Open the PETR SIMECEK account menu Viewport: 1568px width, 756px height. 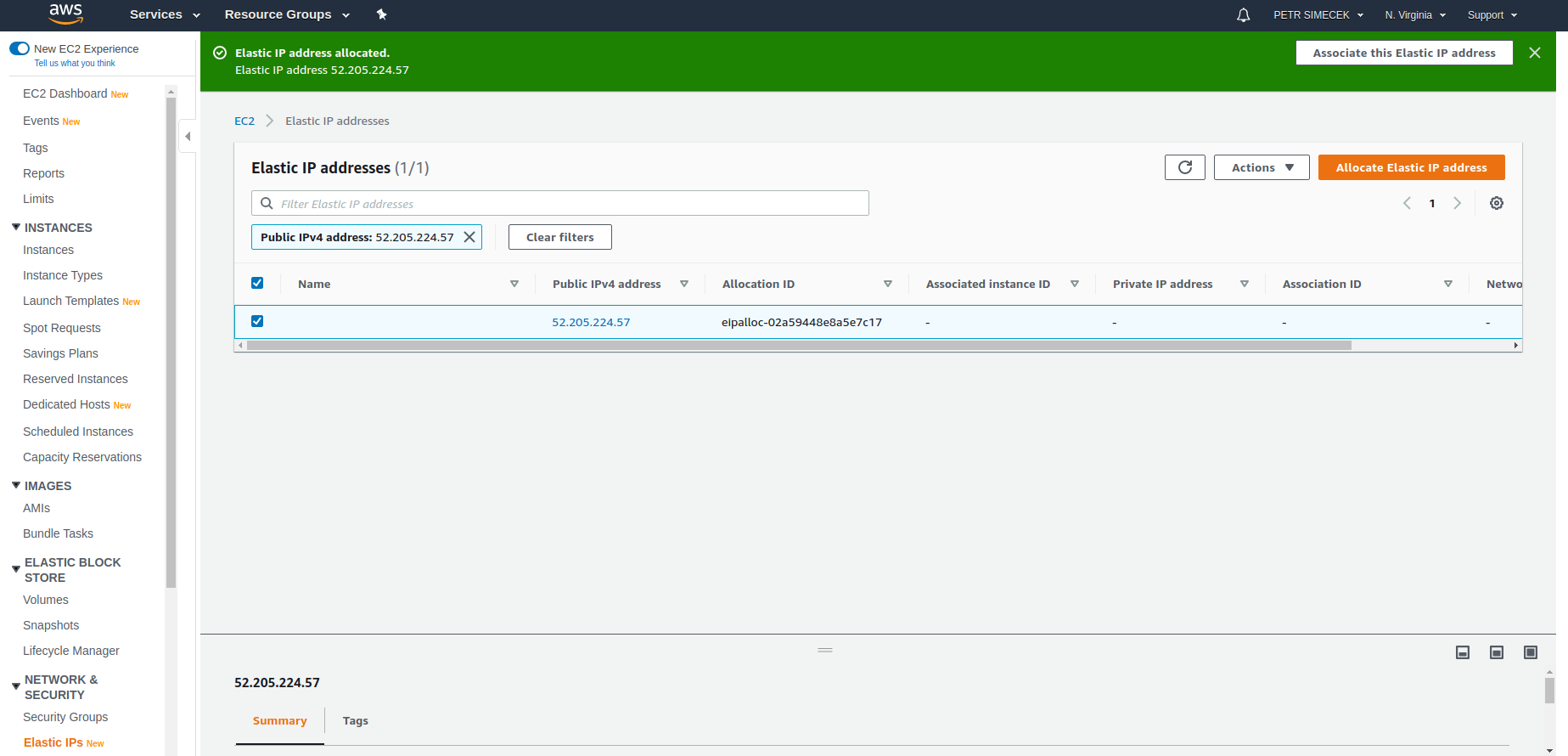(1318, 15)
